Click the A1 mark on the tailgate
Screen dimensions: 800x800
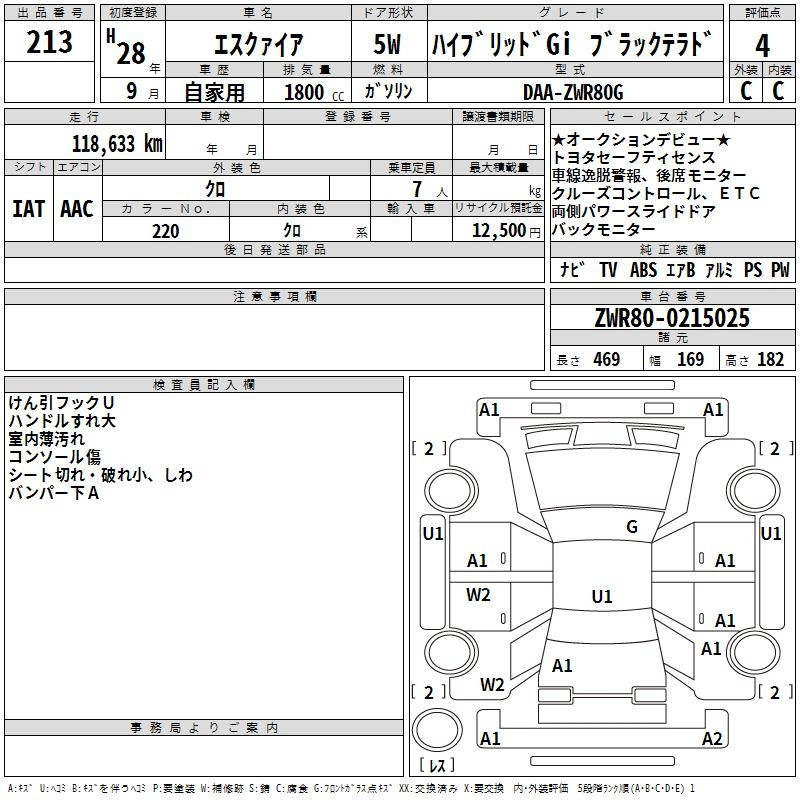coord(562,665)
